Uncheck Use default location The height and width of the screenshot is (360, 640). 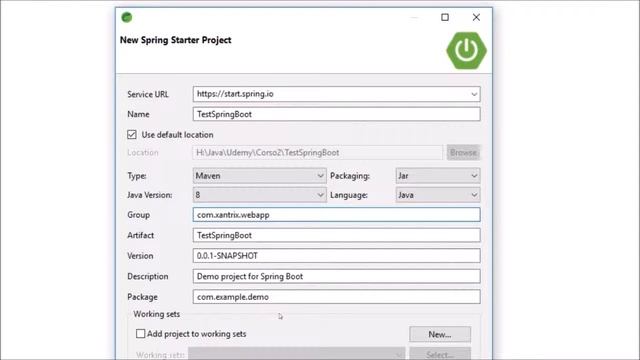(x=131, y=135)
